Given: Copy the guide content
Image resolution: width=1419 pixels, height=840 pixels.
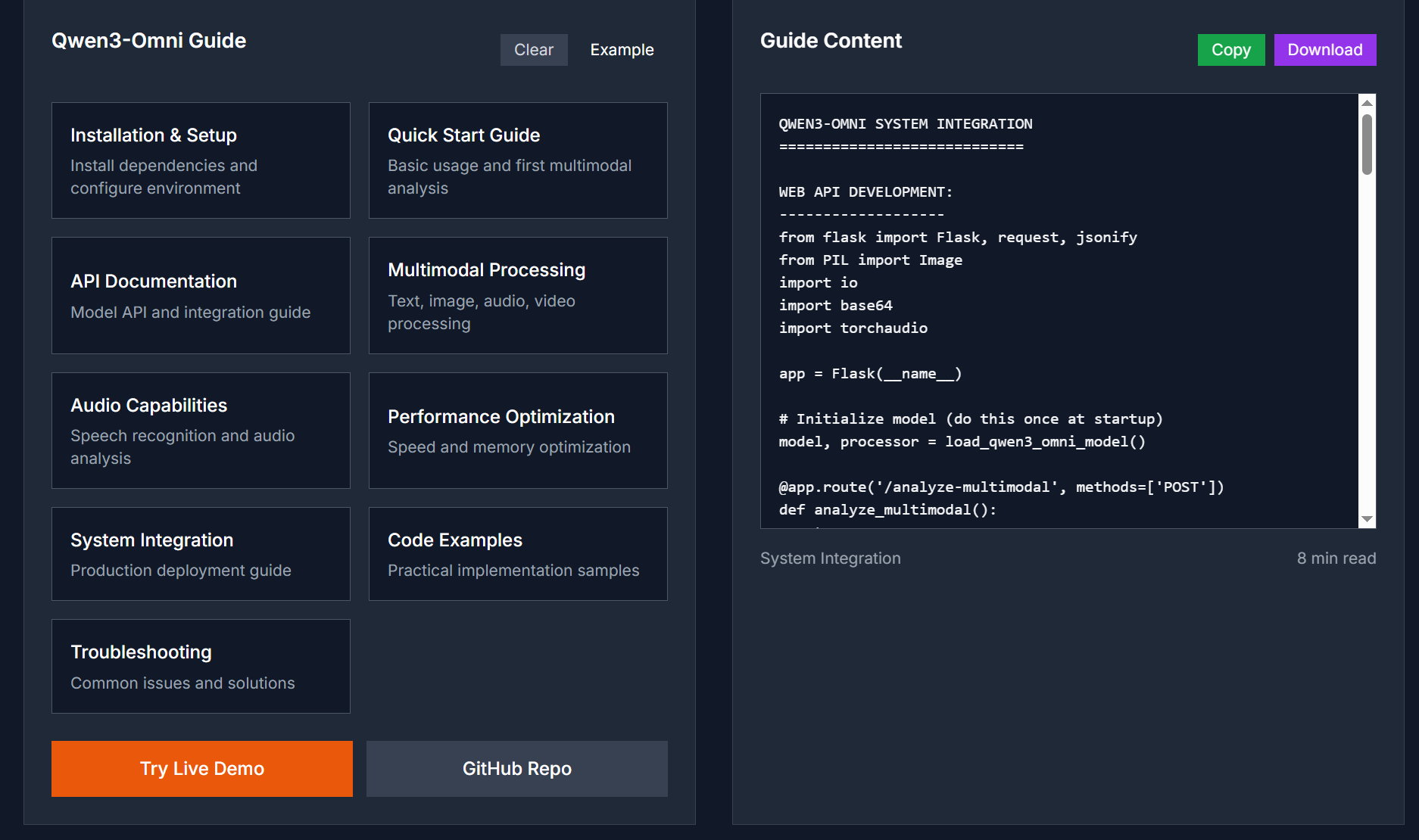Looking at the screenshot, I should (x=1230, y=50).
